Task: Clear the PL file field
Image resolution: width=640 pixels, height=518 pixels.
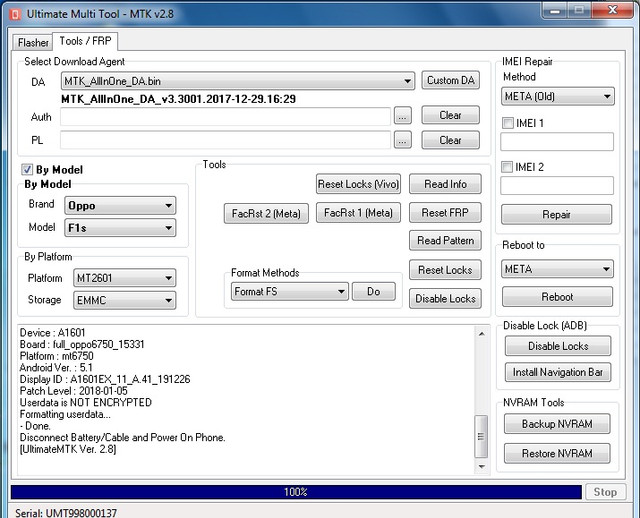Action: point(451,140)
